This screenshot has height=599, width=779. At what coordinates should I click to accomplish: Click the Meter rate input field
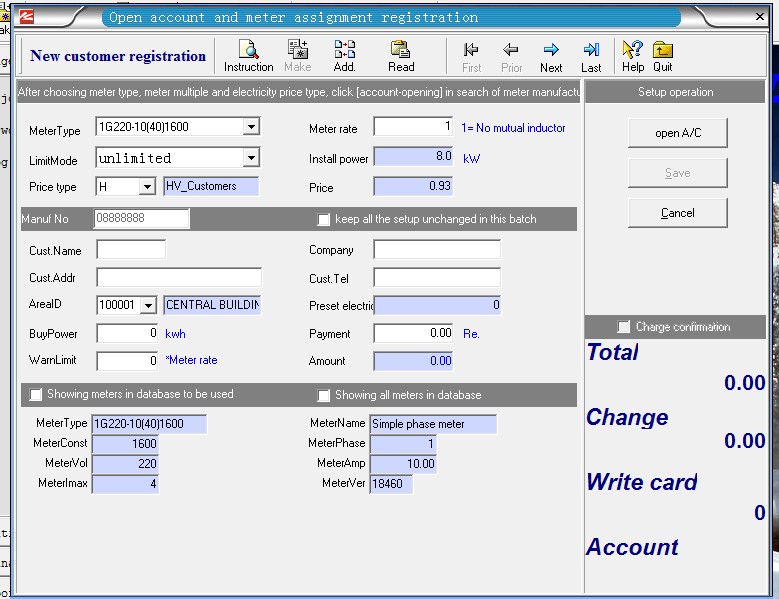[x=413, y=127]
